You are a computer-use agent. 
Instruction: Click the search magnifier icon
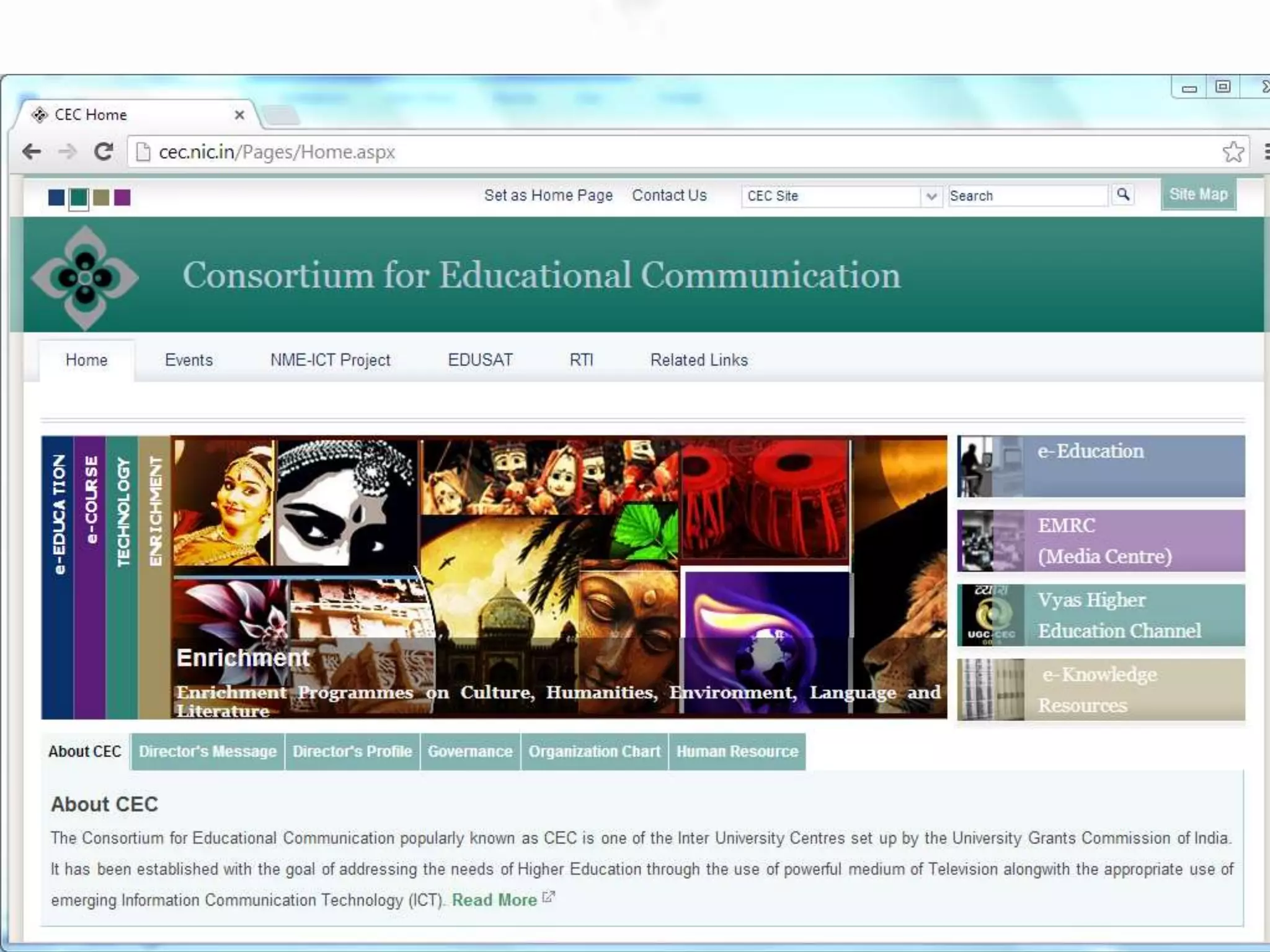1123,195
